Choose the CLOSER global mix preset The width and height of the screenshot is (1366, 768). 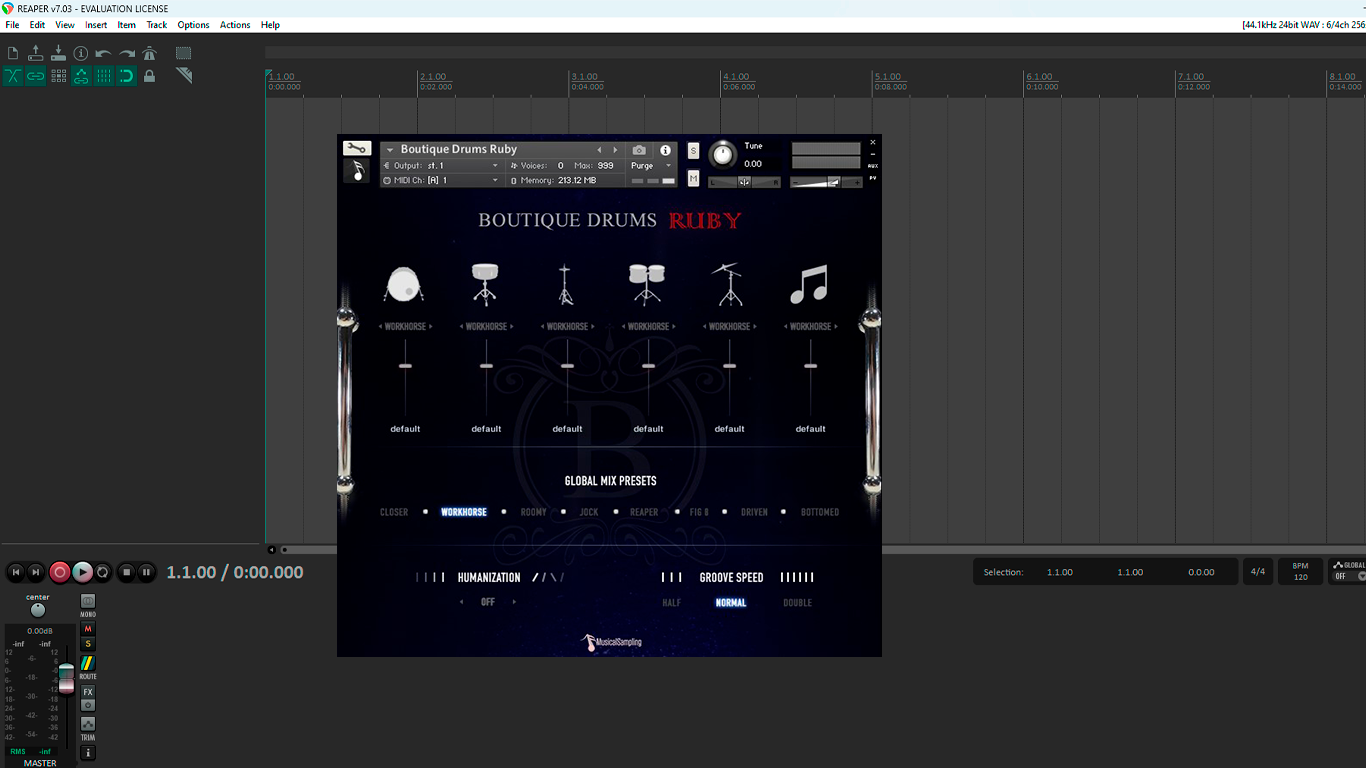pos(394,512)
